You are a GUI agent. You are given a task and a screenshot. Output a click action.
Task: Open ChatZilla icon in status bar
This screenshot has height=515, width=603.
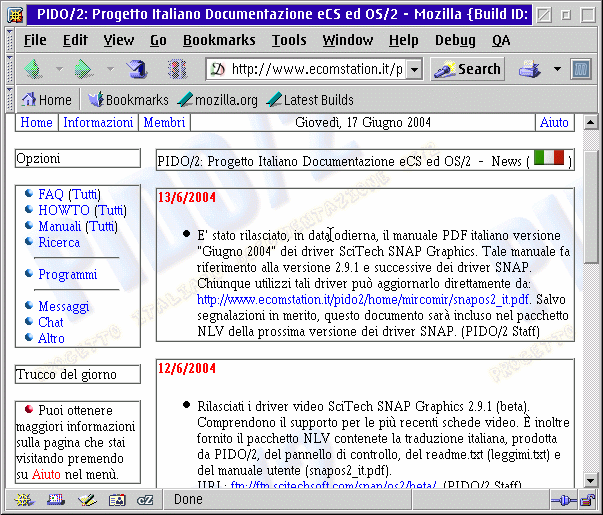[145, 500]
